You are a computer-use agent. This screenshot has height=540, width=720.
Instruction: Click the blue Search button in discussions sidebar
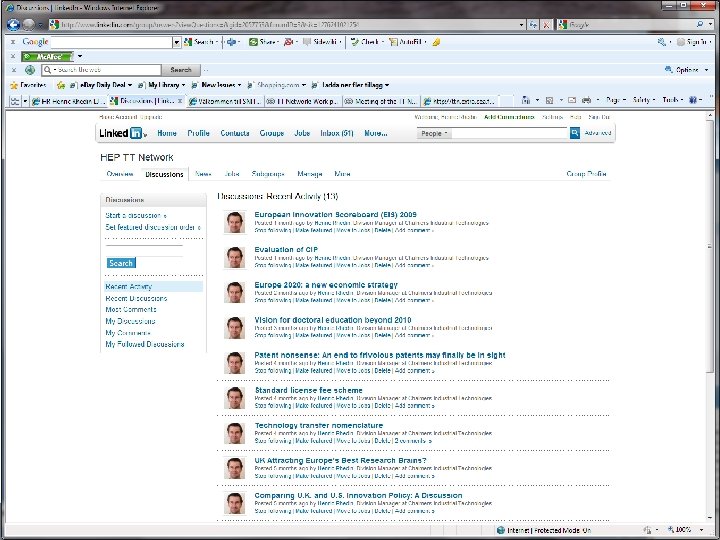coord(121,263)
